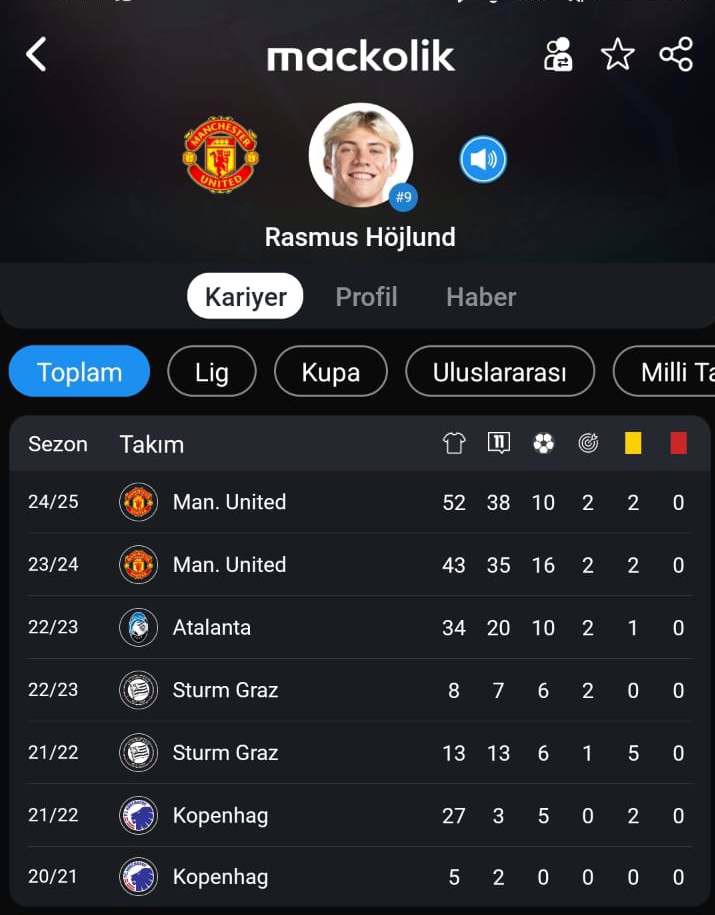Screen dimensions: 715x915
Task: Play name pronunciation speaker icon
Action: click(483, 159)
